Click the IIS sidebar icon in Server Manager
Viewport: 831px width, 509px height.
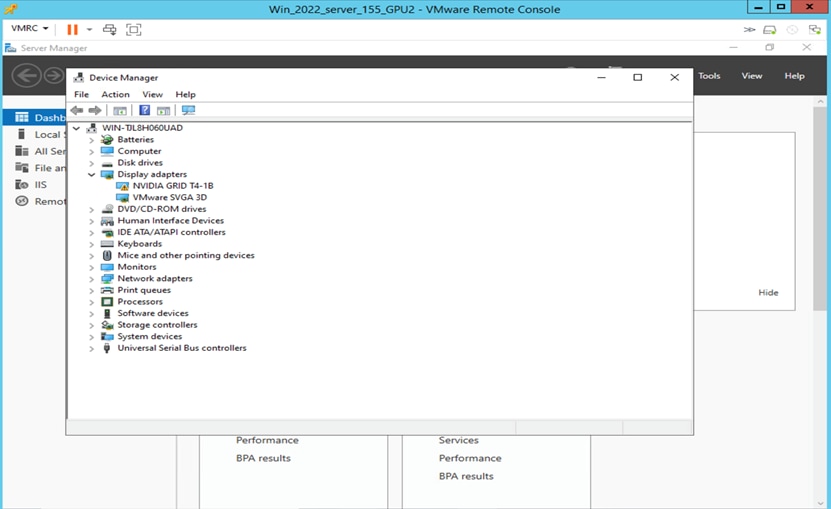pyautogui.click(x=22, y=185)
